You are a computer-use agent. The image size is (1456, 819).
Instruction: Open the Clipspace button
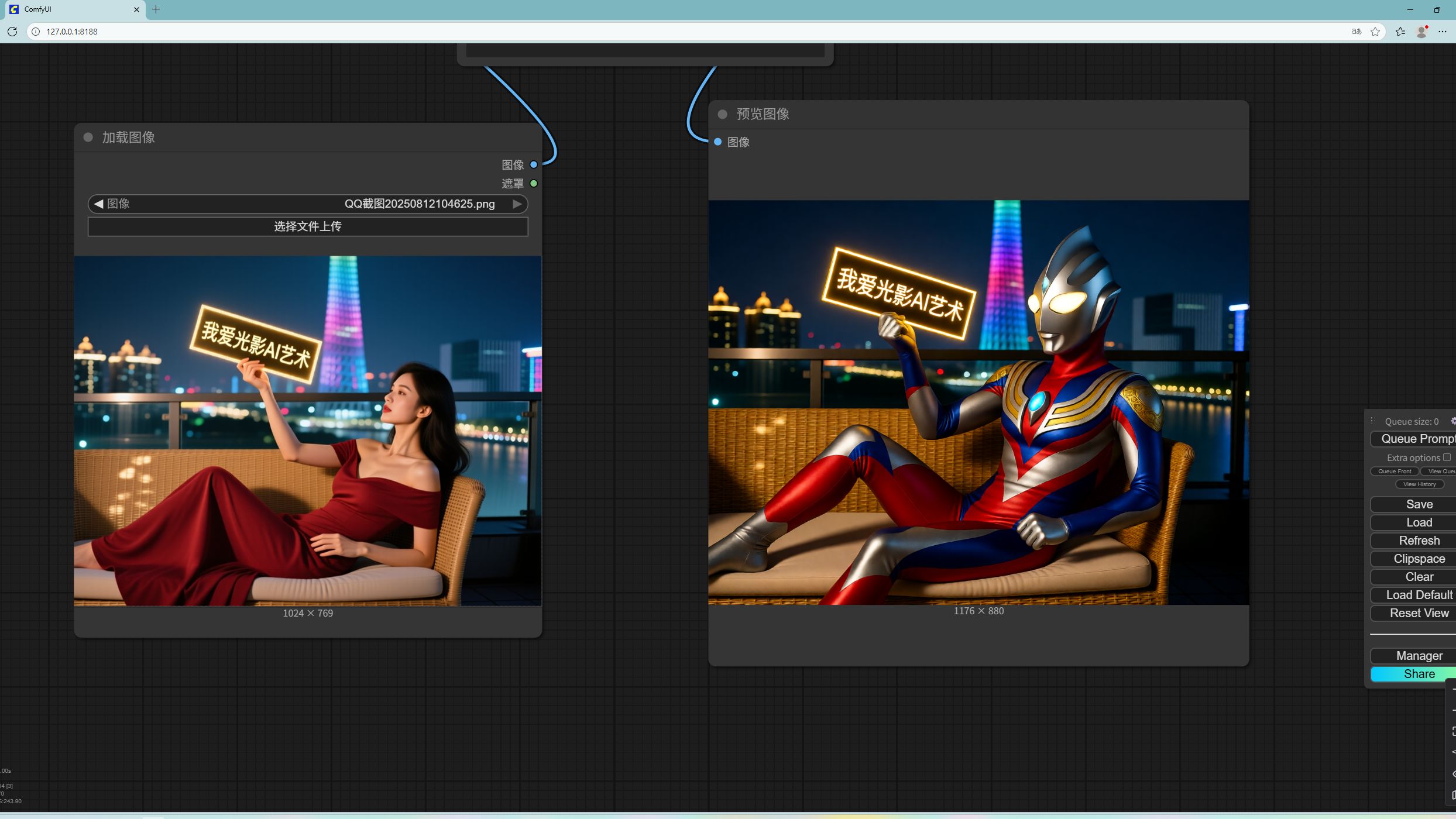(x=1413, y=559)
